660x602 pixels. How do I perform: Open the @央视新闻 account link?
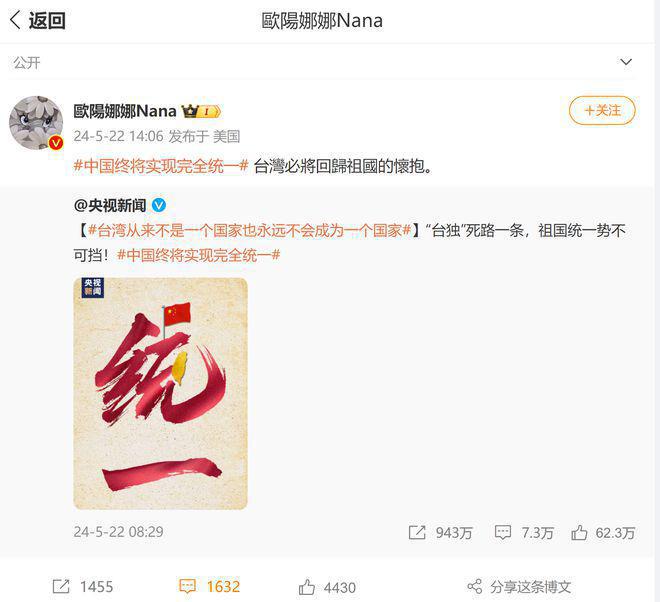tap(110, 205)
